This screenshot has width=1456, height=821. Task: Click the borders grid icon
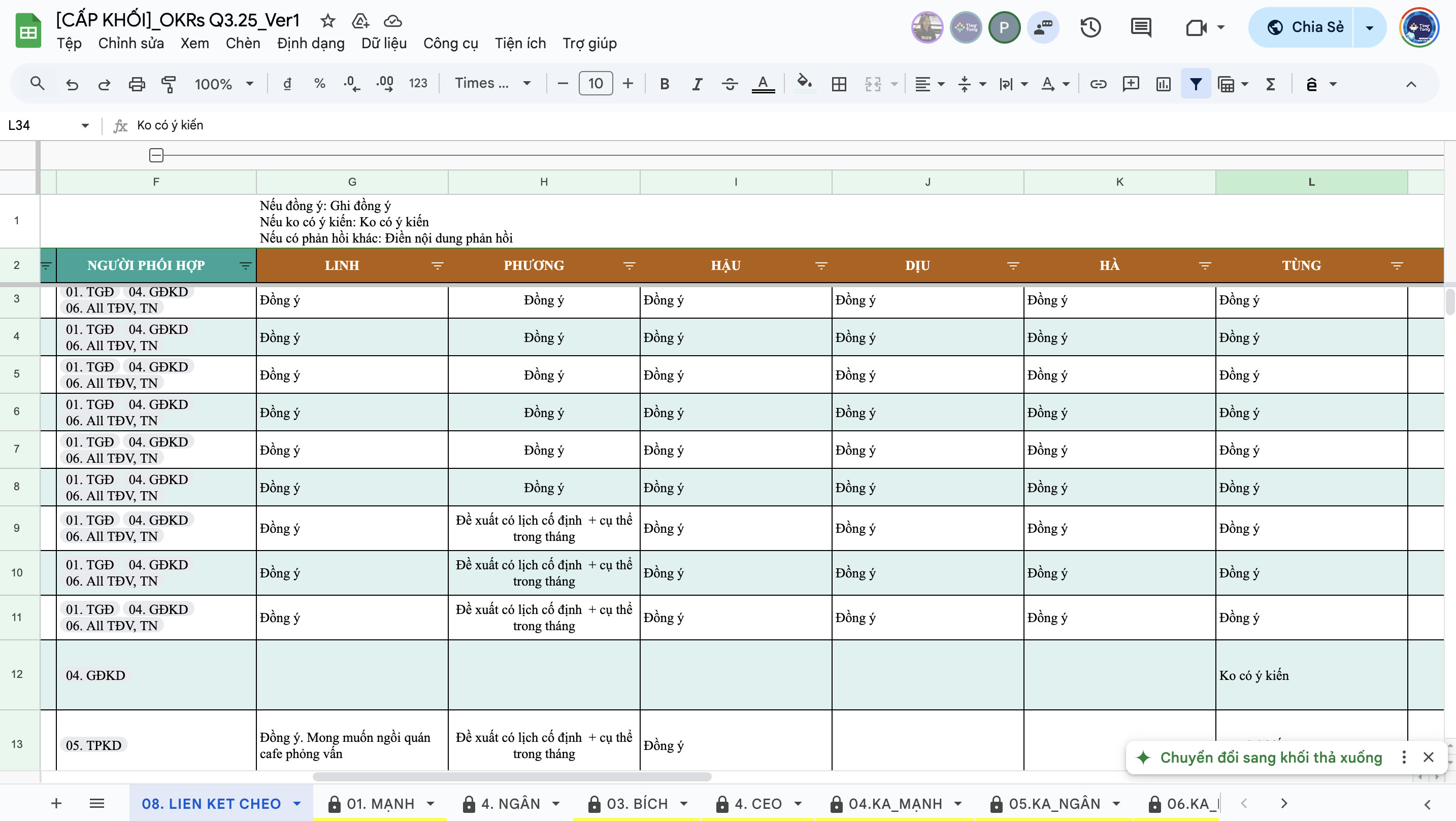(x=839, y=84)
